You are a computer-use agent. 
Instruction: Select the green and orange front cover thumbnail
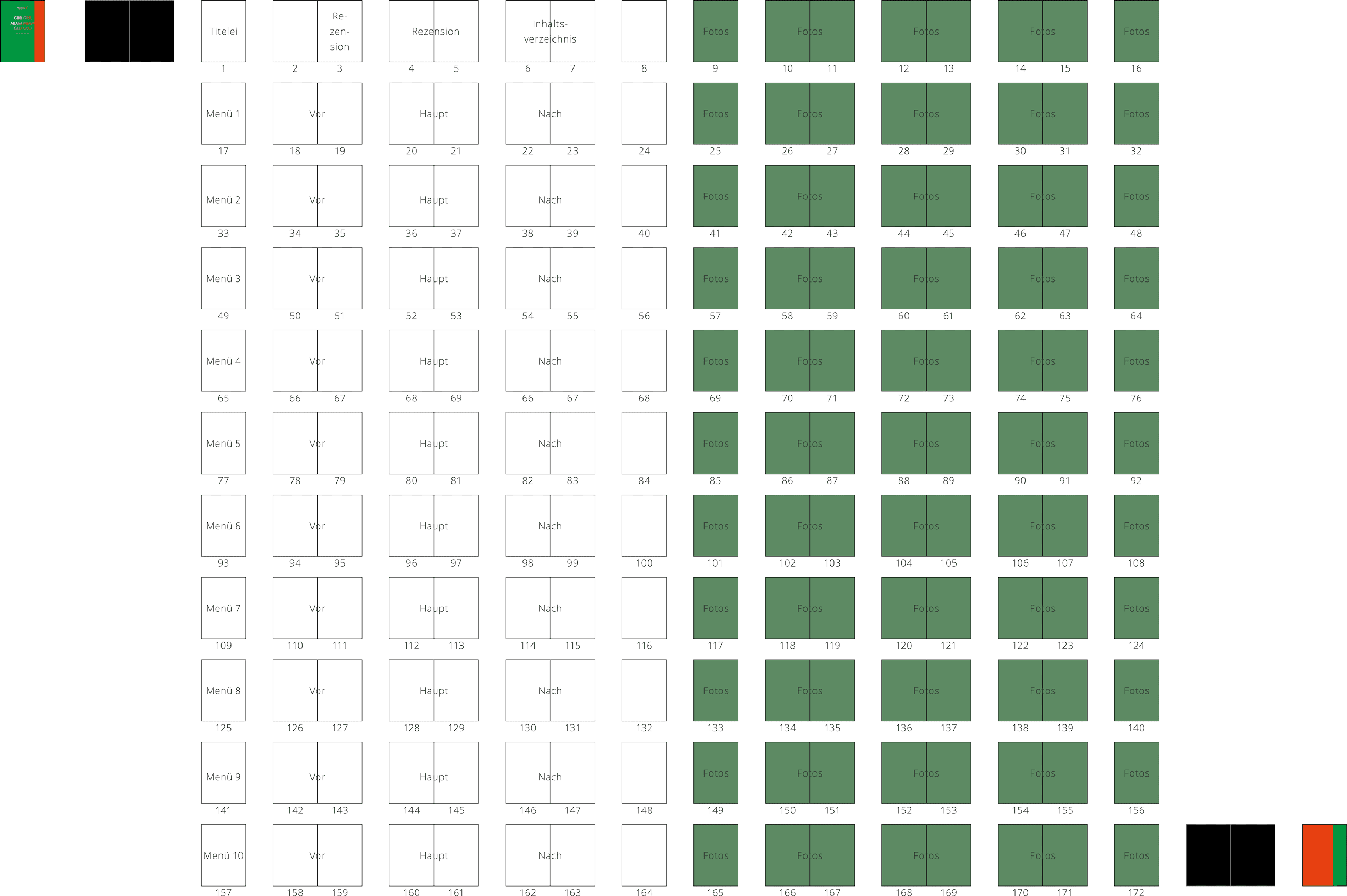[x=22, y=31]
